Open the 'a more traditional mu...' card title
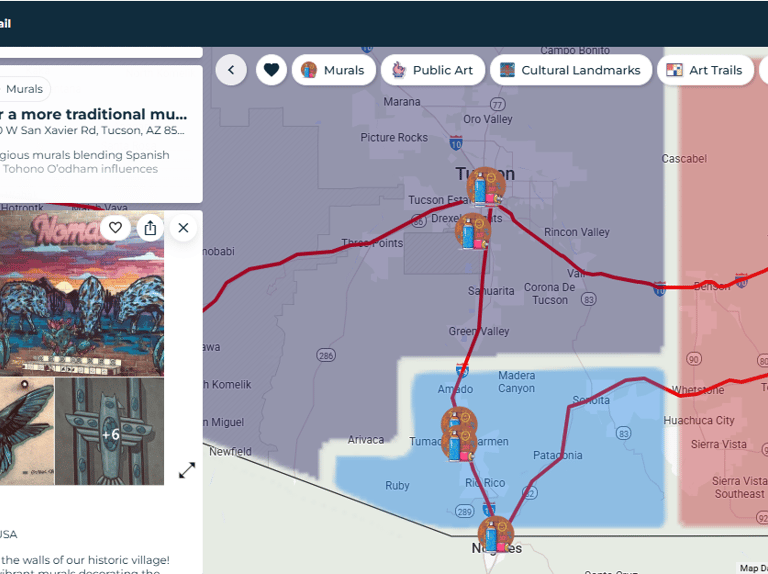 click(93, 114)
